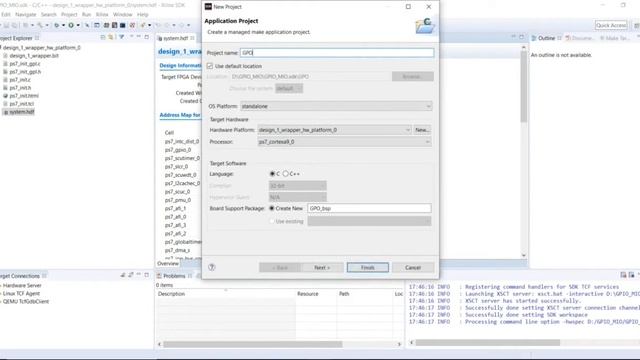Select Hardware Server in Target Connections
640x360 pixels.
[22, 285]
